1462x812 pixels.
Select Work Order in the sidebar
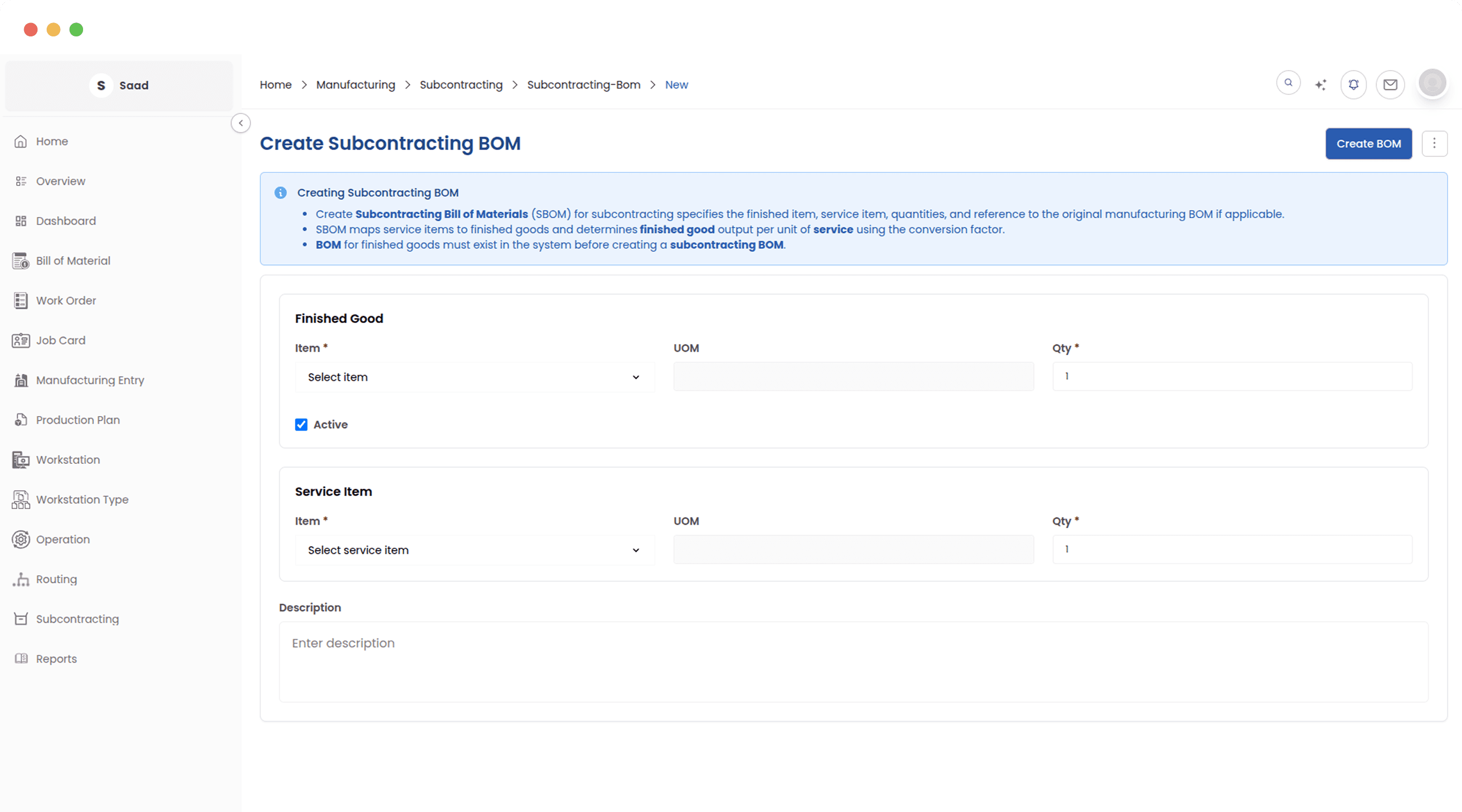66,300
